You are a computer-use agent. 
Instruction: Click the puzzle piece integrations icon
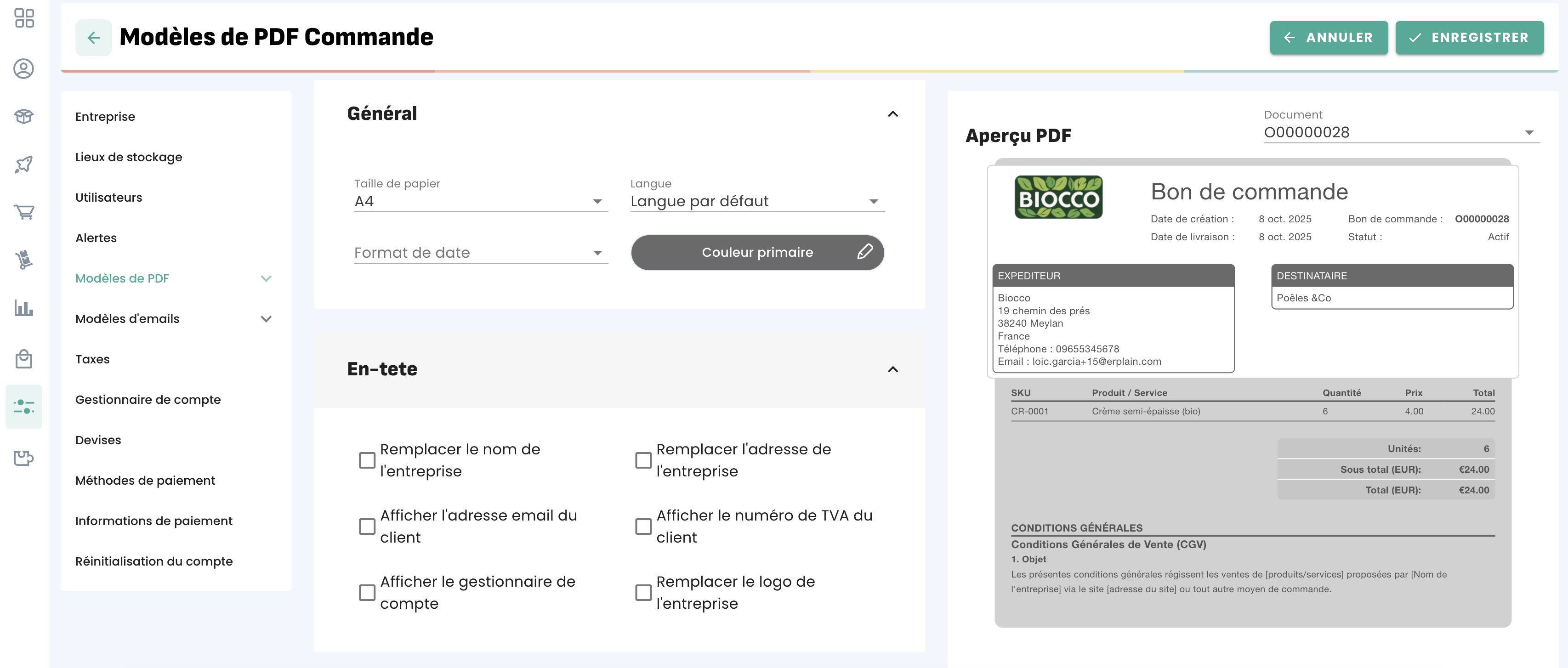coord(24,458)
